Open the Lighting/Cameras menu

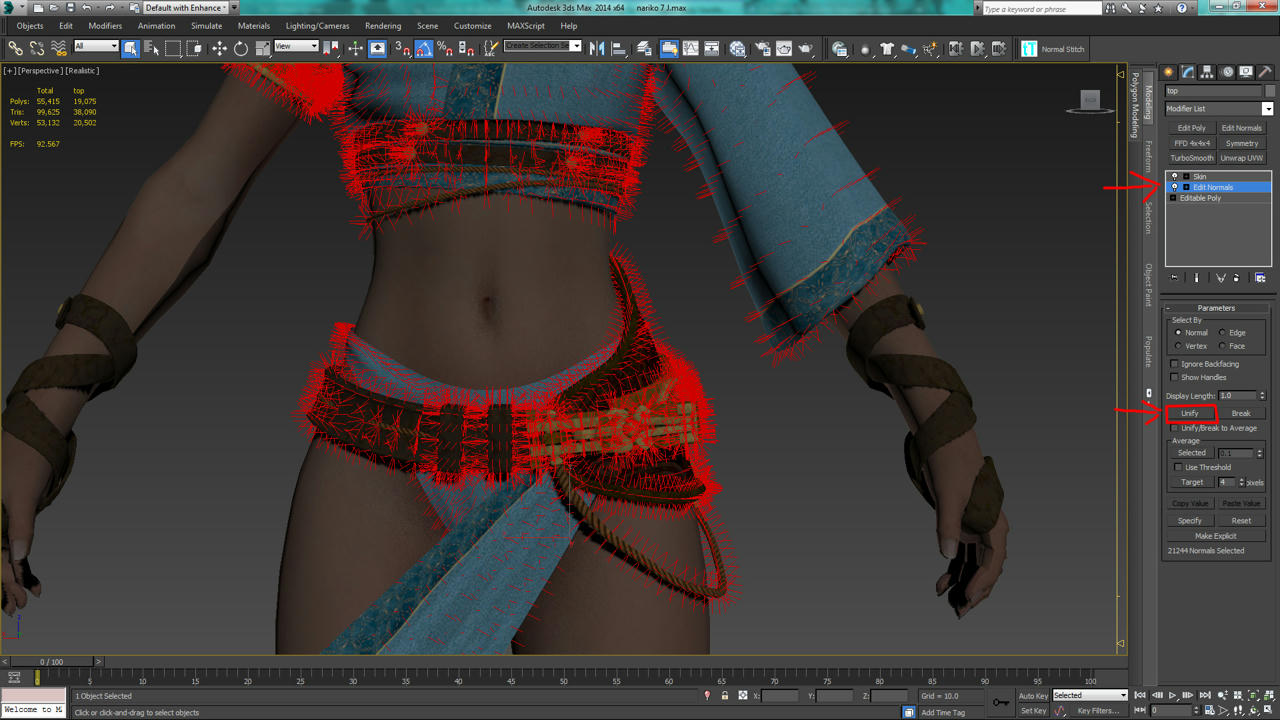tap(317, 26)
